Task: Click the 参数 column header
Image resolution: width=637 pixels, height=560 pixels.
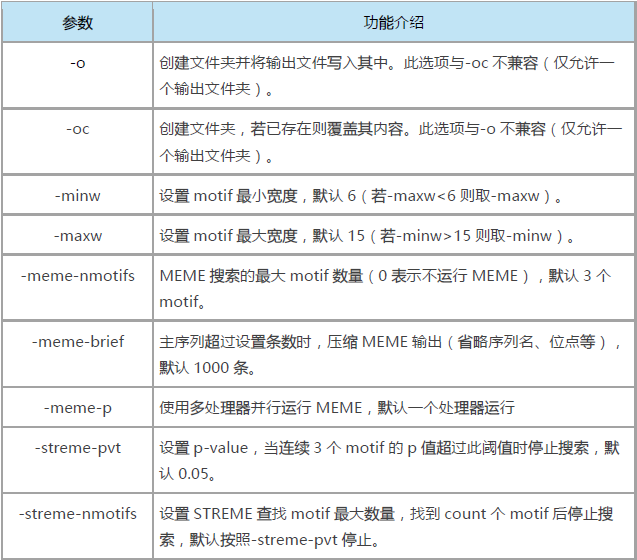Action: click(77, 22)
